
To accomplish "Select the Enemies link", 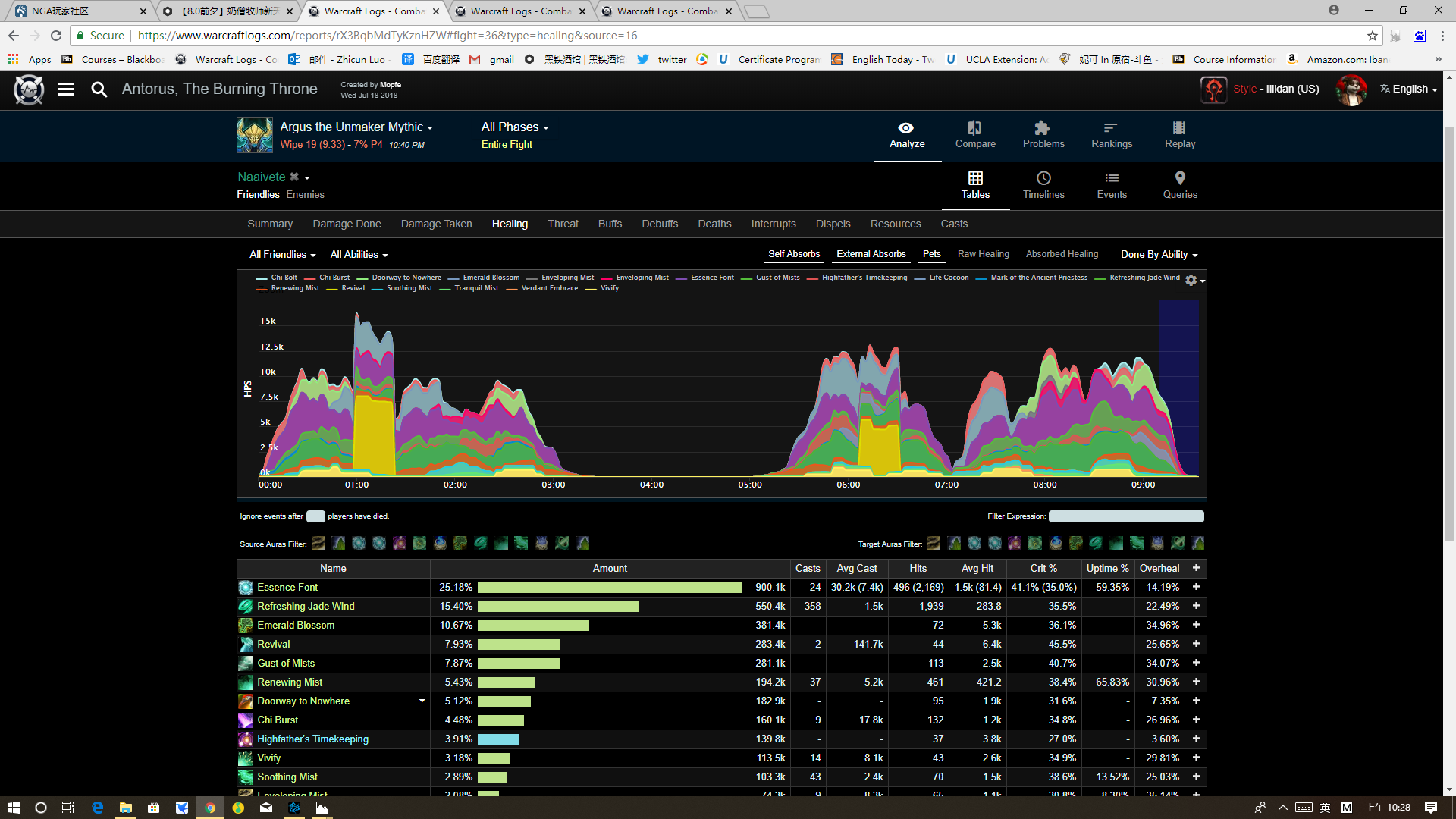I will pyautogui.click(x=305, y=195).
